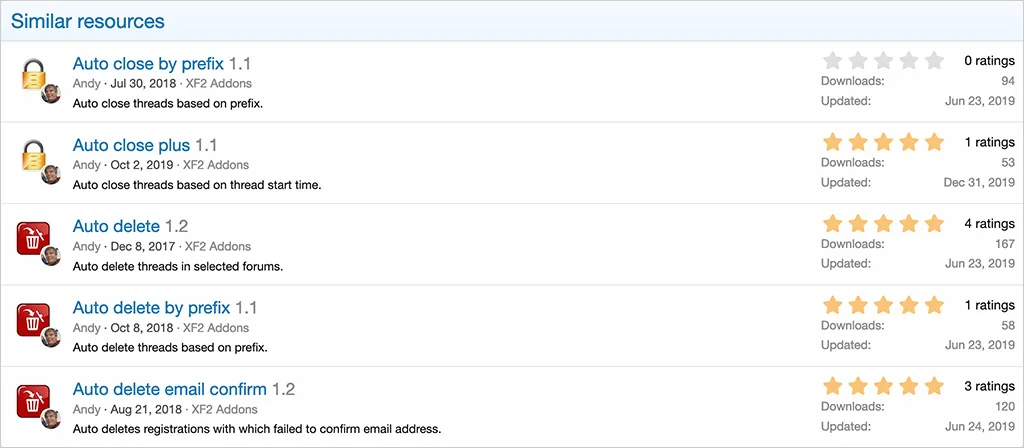Click the padlock icon for Auto close by prefix
Viewport: 1024px width, 448px height.
[x=34, y=77]
